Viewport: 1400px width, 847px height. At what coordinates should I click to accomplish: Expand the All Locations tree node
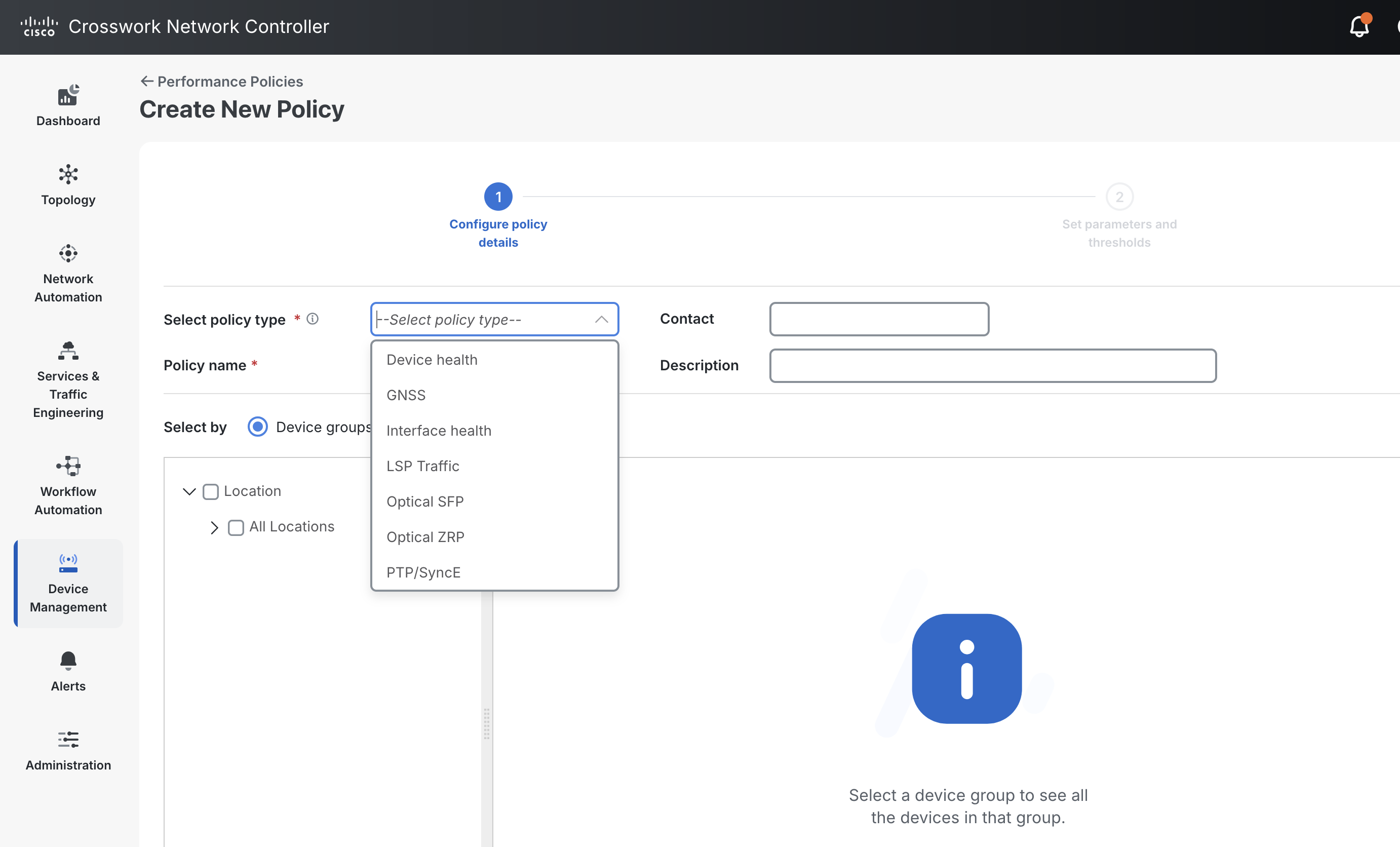tap(214, 527)
